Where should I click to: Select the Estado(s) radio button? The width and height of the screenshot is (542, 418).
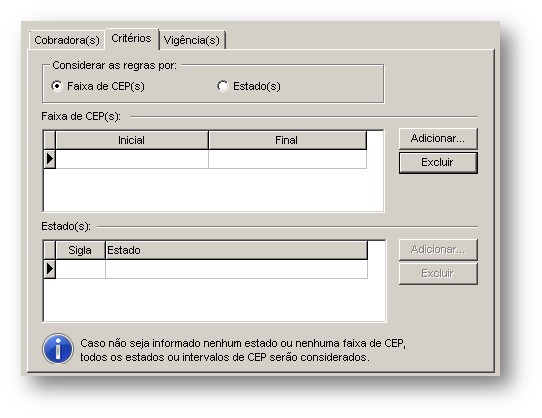tap(223, 86)
